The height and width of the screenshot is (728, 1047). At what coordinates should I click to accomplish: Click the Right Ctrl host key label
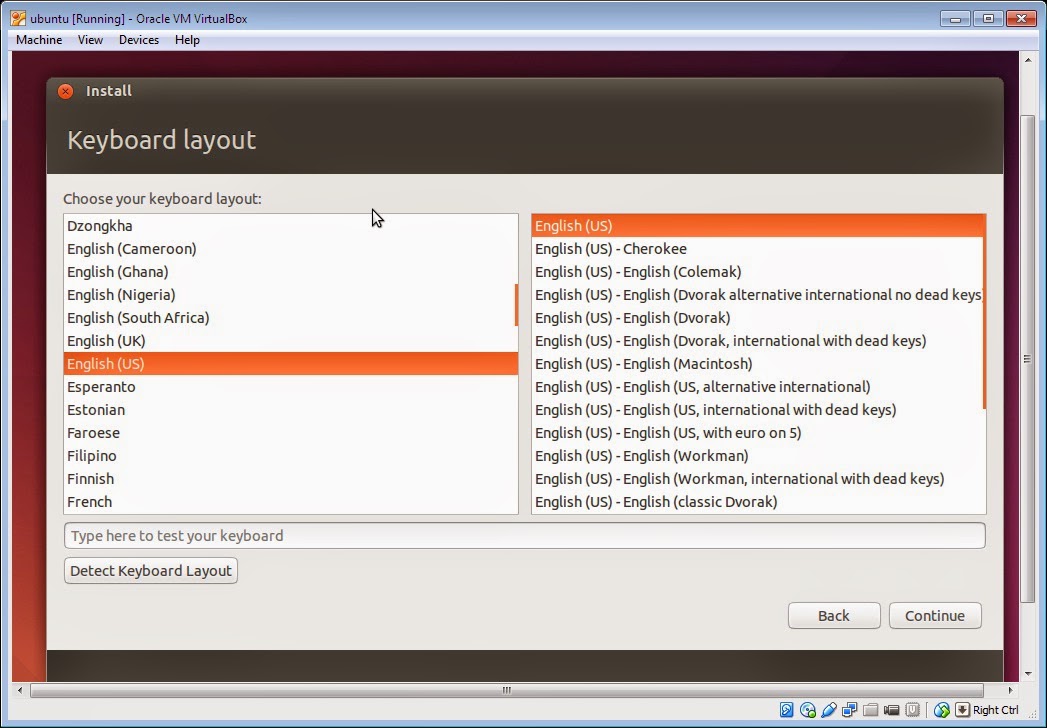(996, 710)
